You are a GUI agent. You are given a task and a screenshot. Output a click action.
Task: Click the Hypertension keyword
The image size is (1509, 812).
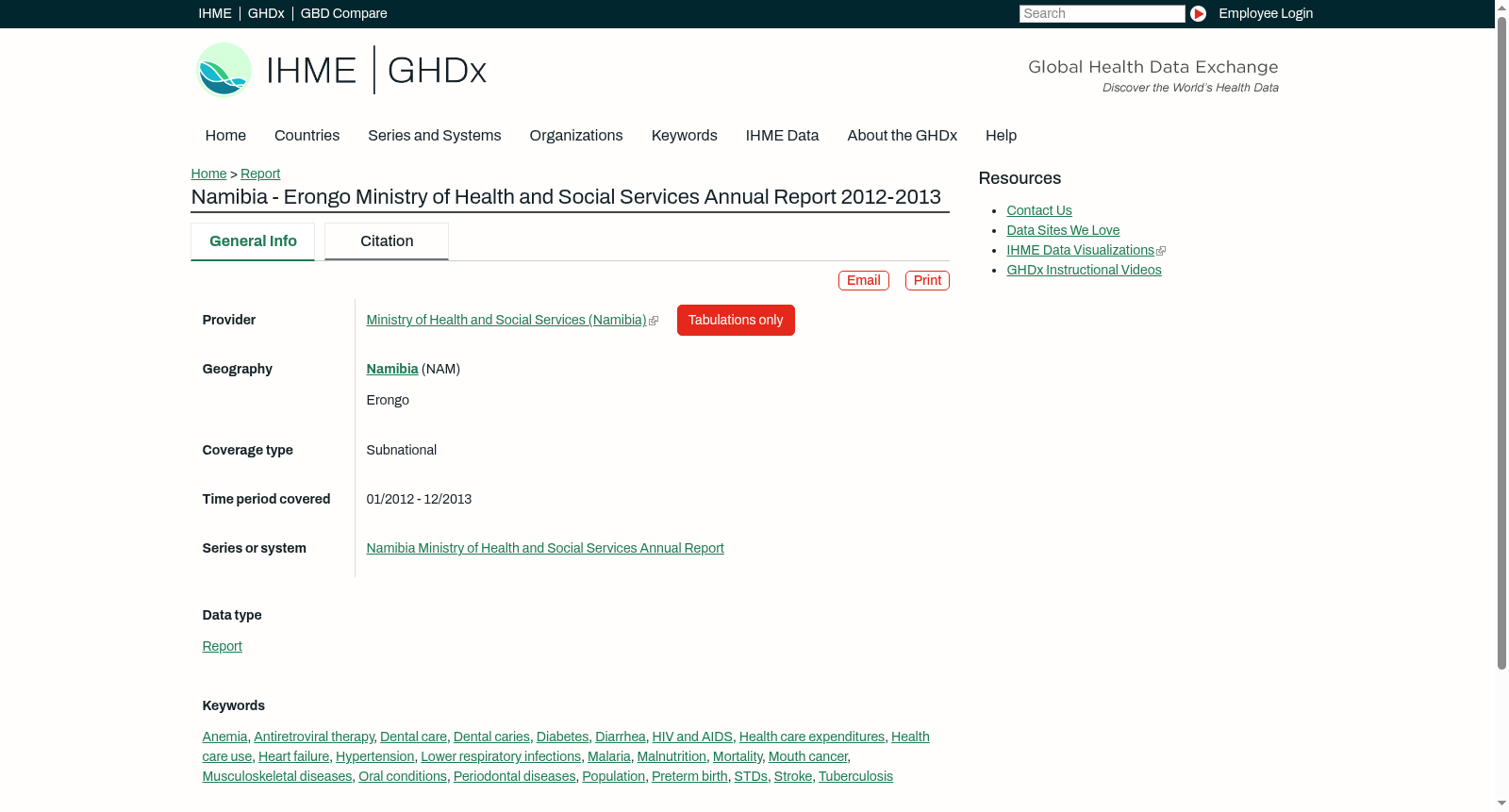coord(374,757)
